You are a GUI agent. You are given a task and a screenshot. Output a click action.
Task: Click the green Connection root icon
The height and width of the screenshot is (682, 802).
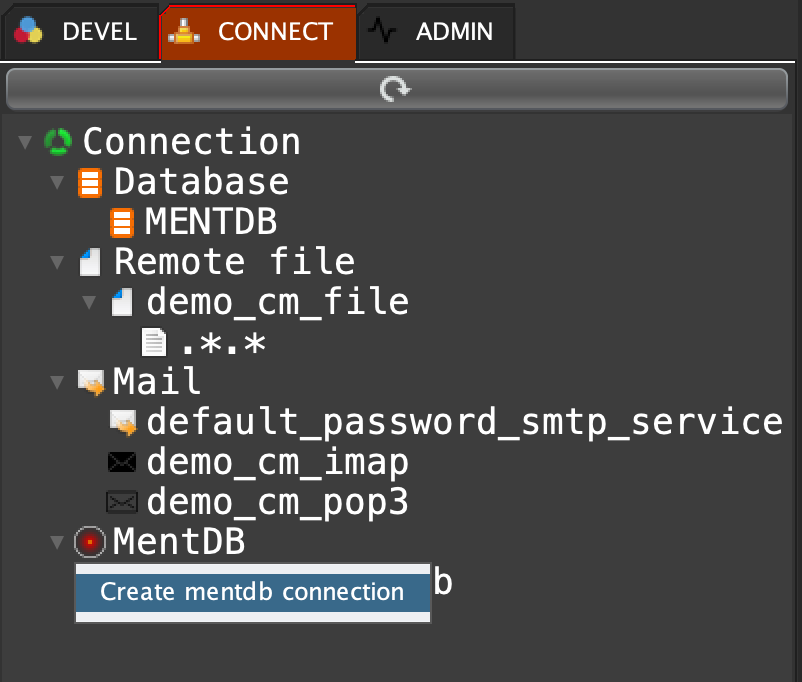(x=58, y=142)
